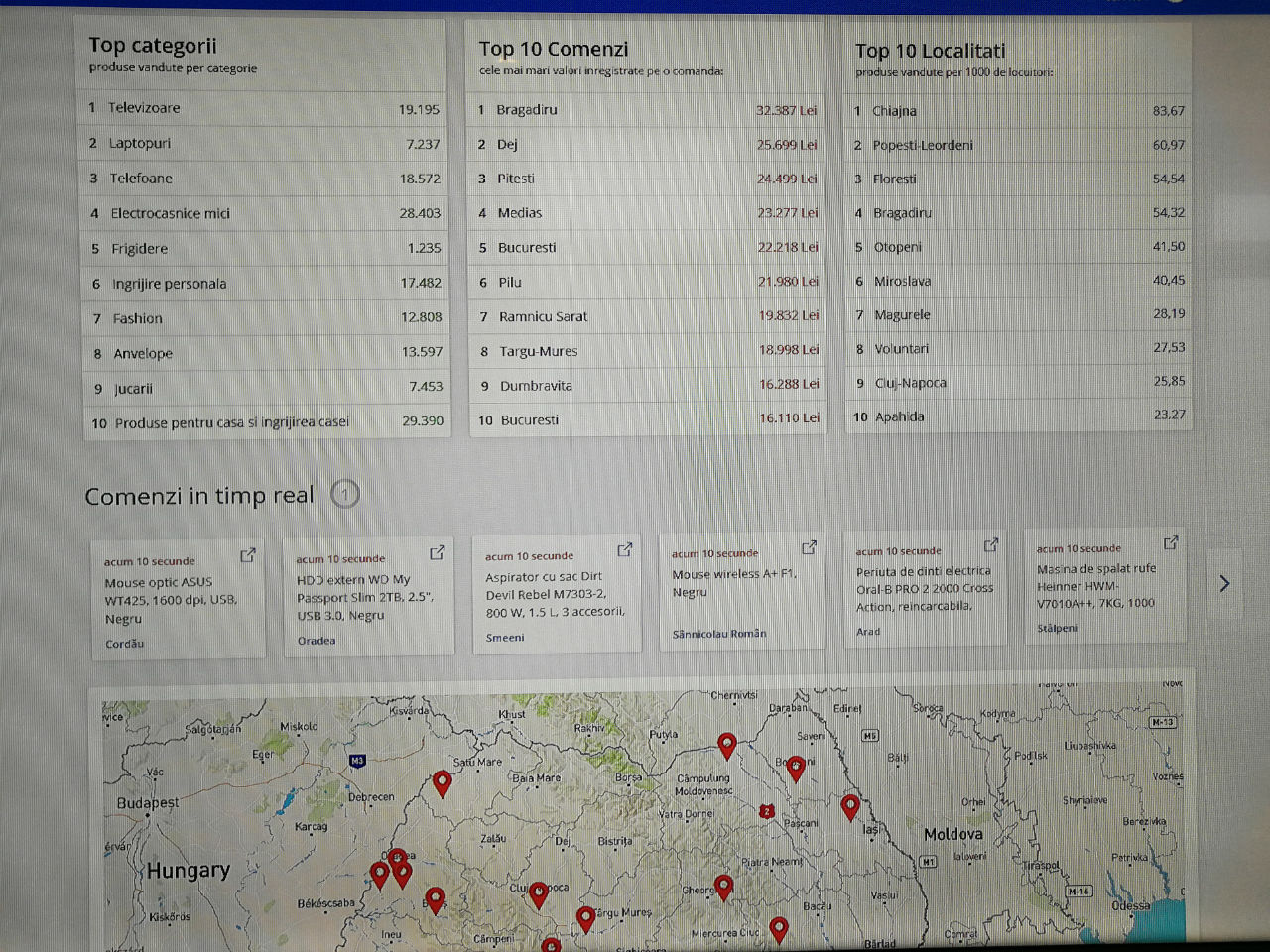
Task: Select Bragadiru order of 32.387 Lei
Action: (647, 110)
